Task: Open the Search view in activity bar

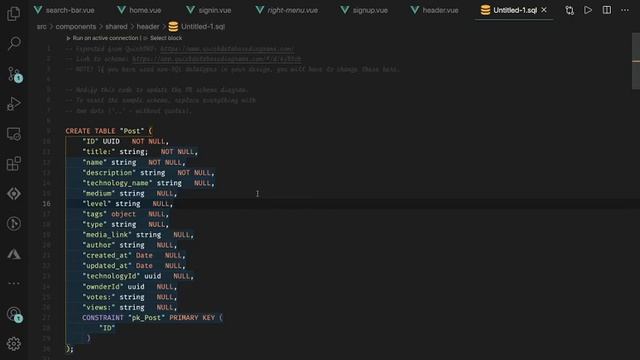Action: (x=13, y=43)
